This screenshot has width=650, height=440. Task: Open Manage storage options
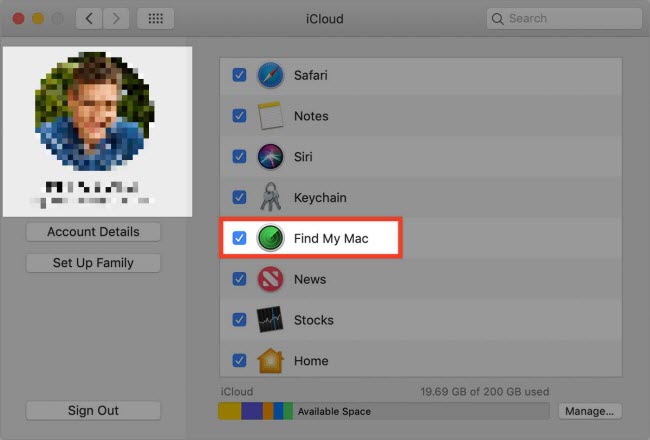589,411
